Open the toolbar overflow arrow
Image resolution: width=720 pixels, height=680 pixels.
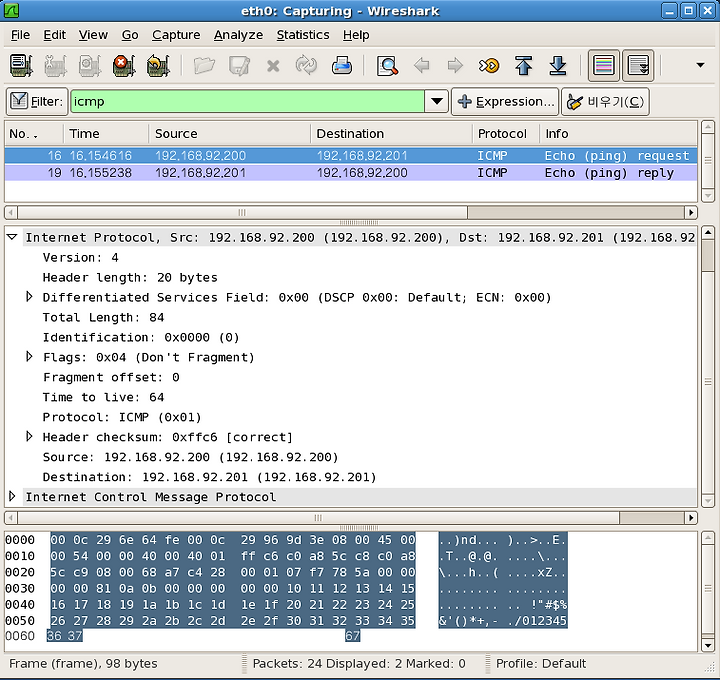[x=700, y=65]
